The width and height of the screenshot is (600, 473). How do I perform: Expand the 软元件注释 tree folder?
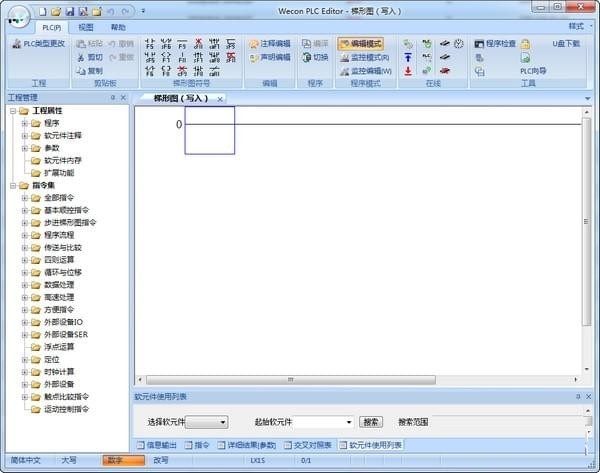point(25,136)
